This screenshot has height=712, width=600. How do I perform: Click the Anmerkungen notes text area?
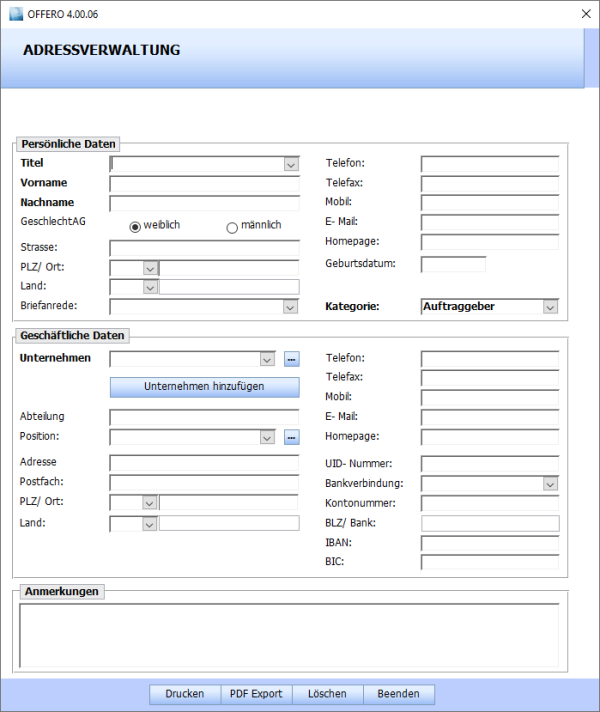coord(289,635)
